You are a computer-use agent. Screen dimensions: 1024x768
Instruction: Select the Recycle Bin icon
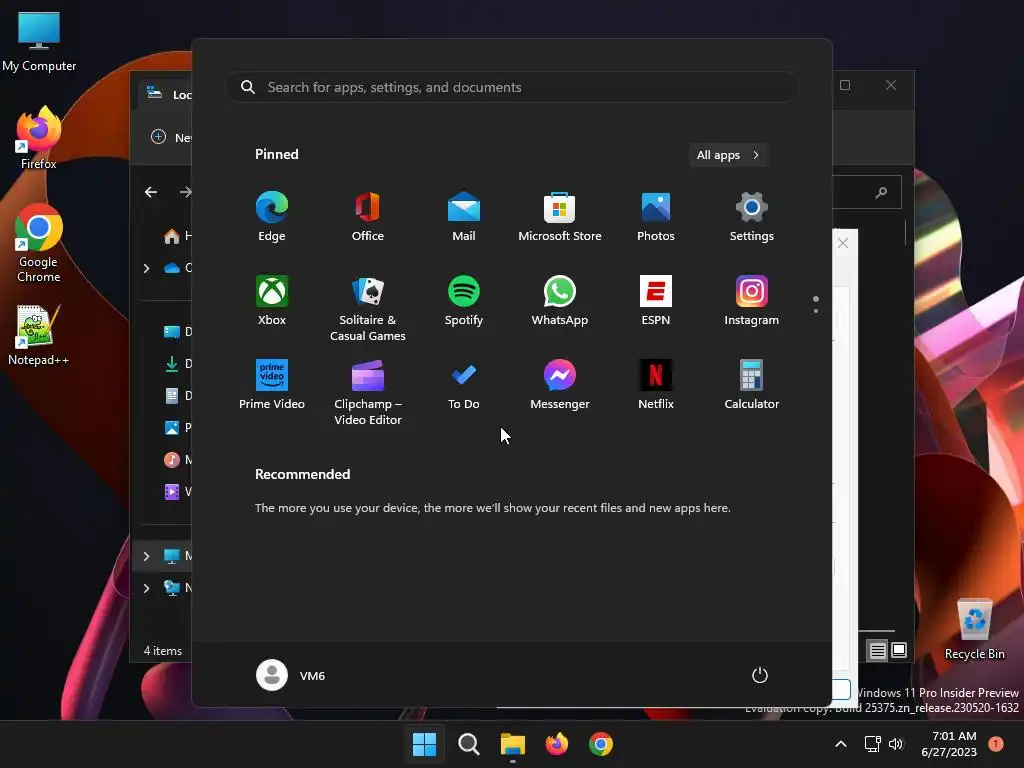[x=974, y=630]
